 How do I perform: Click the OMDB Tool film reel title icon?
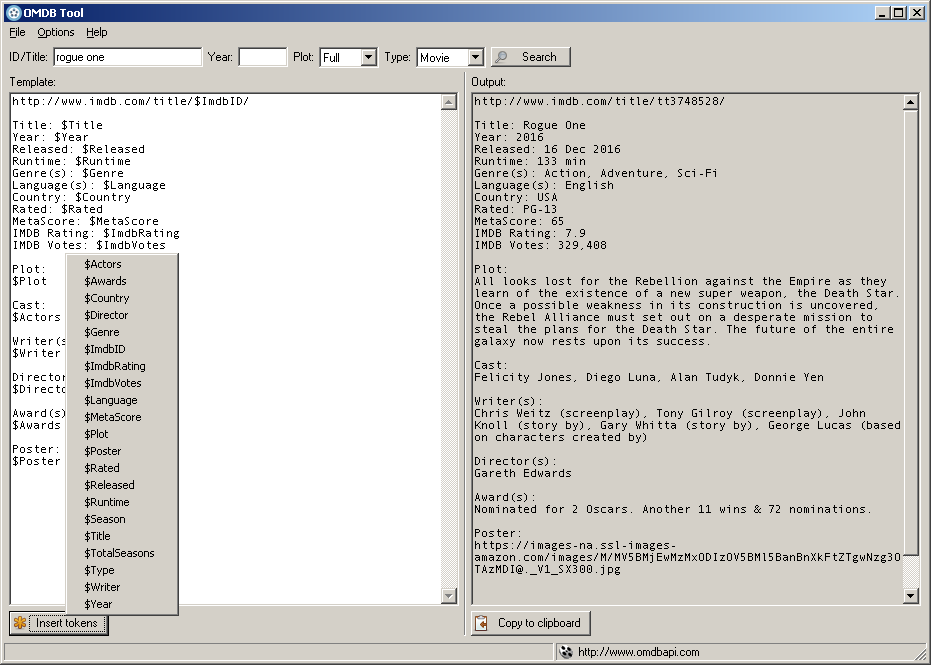[x=14, y=12]
